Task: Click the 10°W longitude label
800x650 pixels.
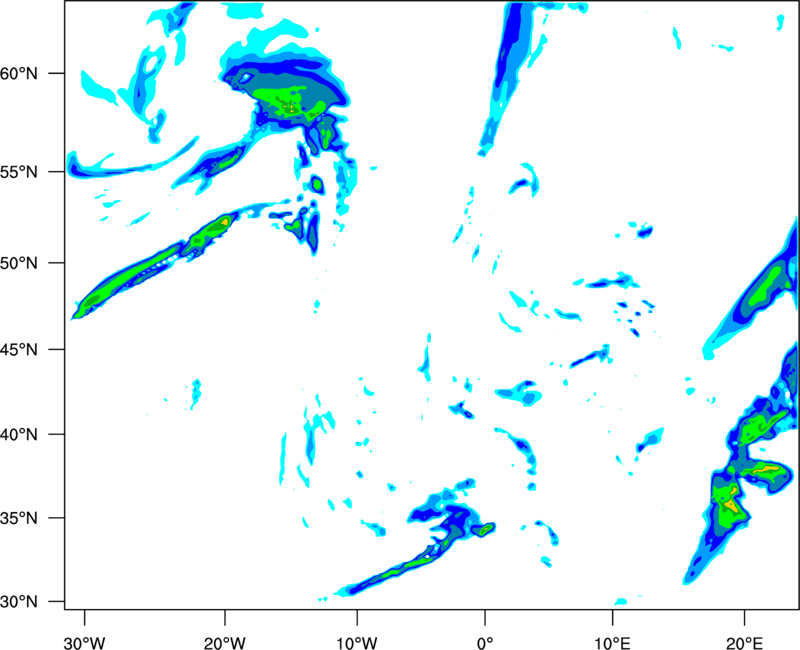Action: pos(357,643)
